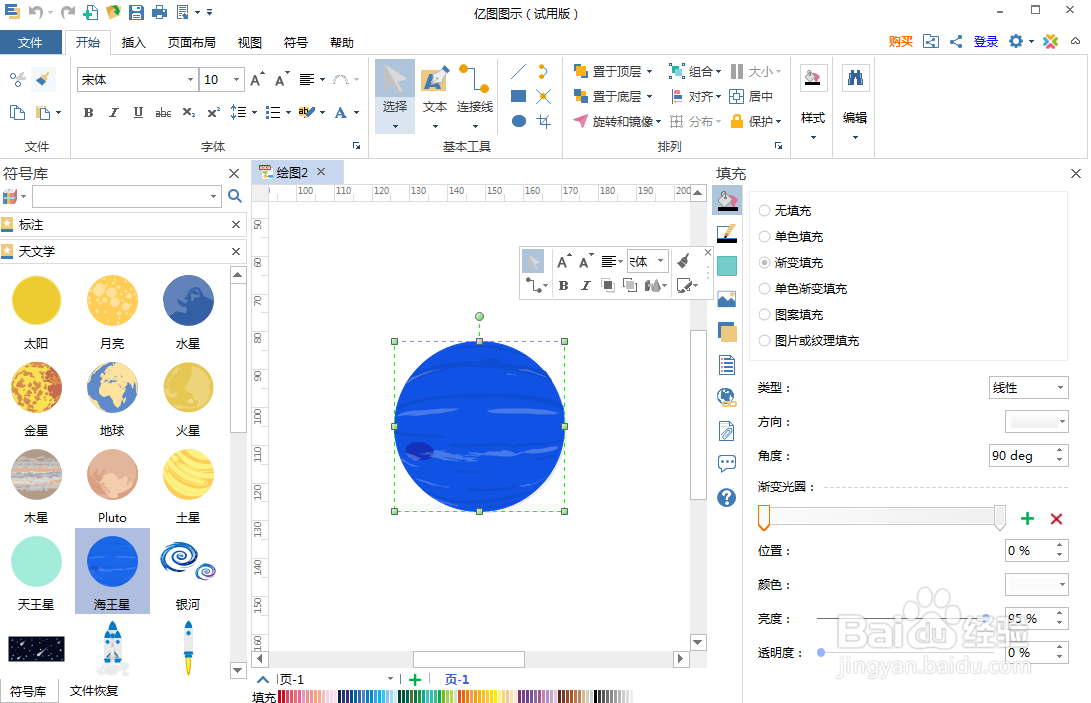Open the picture panel icon
The image size is (1091, 703).
727,299
